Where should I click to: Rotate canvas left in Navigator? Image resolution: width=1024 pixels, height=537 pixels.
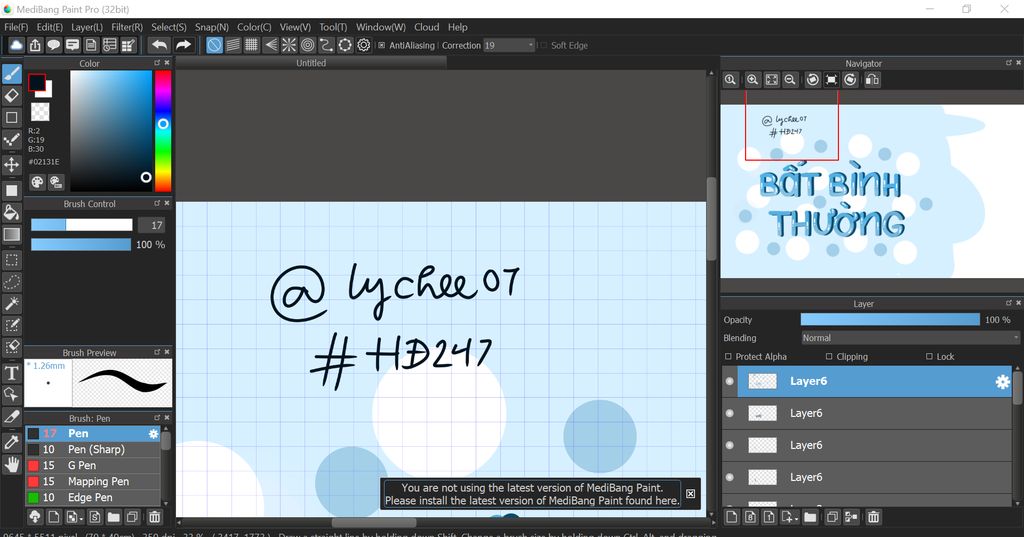(812, 80)
